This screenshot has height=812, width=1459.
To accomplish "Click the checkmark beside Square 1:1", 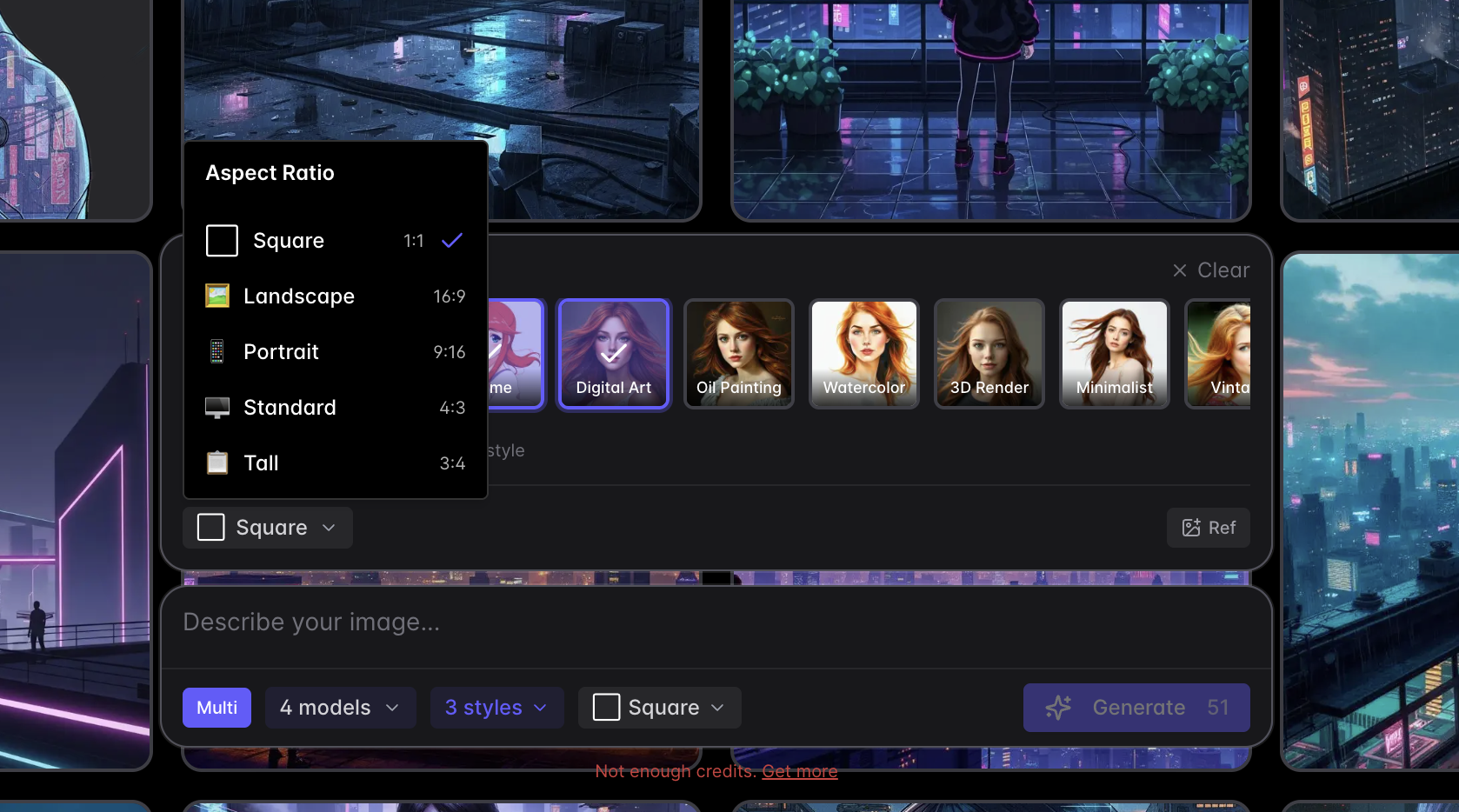I will click(451, 241).
